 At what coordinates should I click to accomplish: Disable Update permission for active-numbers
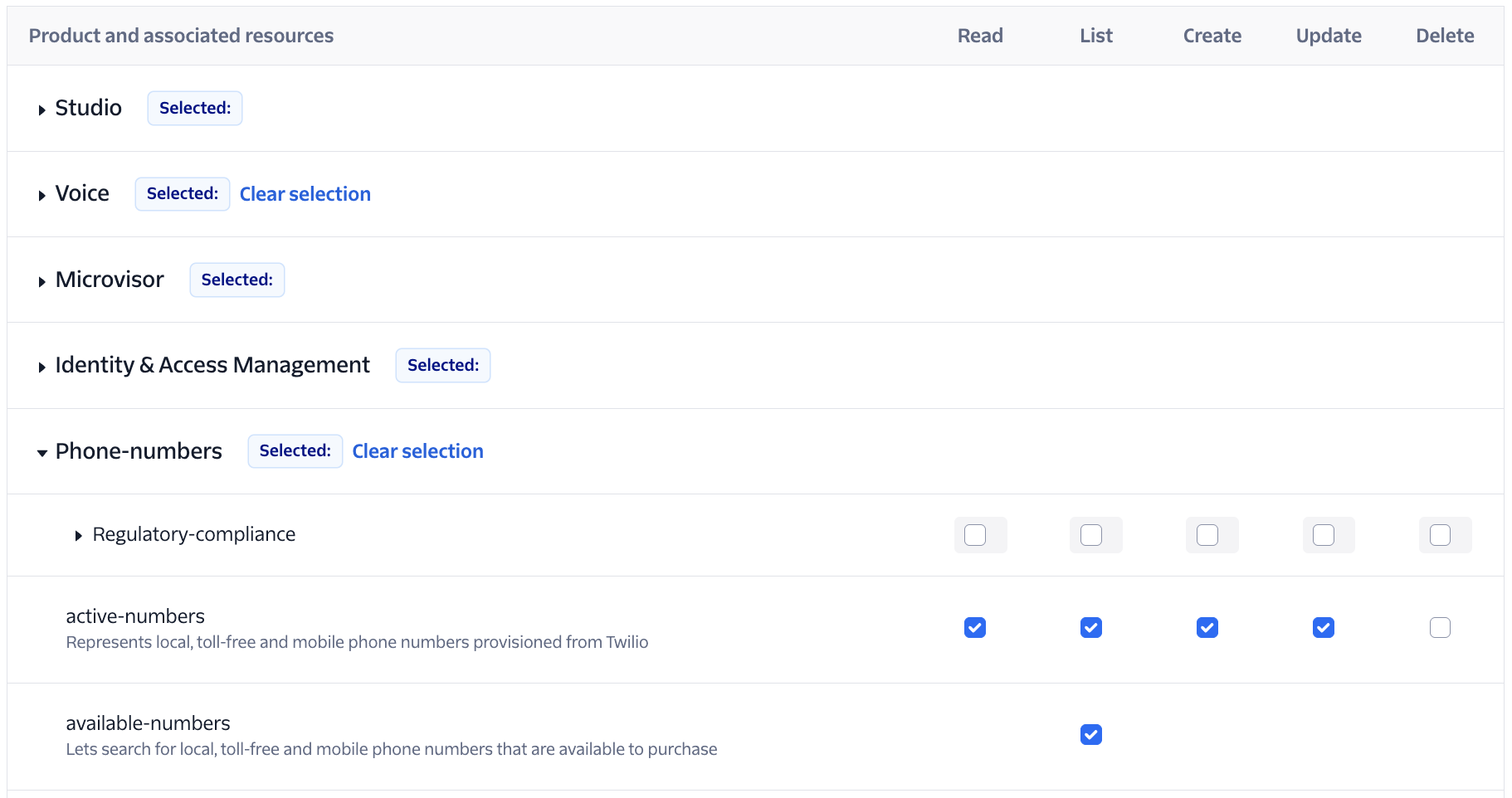coord(1323,628)
